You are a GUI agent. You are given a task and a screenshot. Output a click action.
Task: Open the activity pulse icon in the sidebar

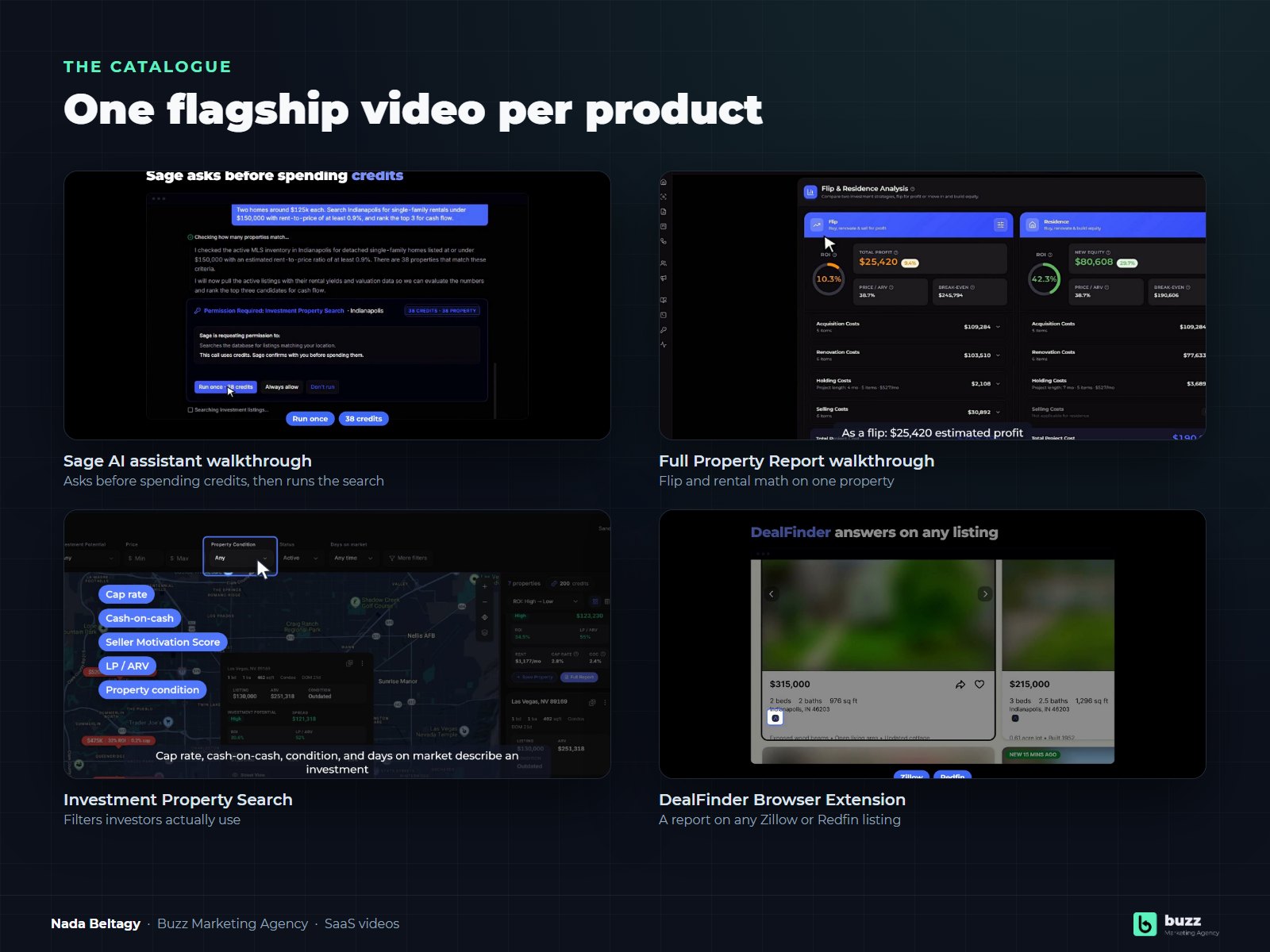tap(664, 344)
